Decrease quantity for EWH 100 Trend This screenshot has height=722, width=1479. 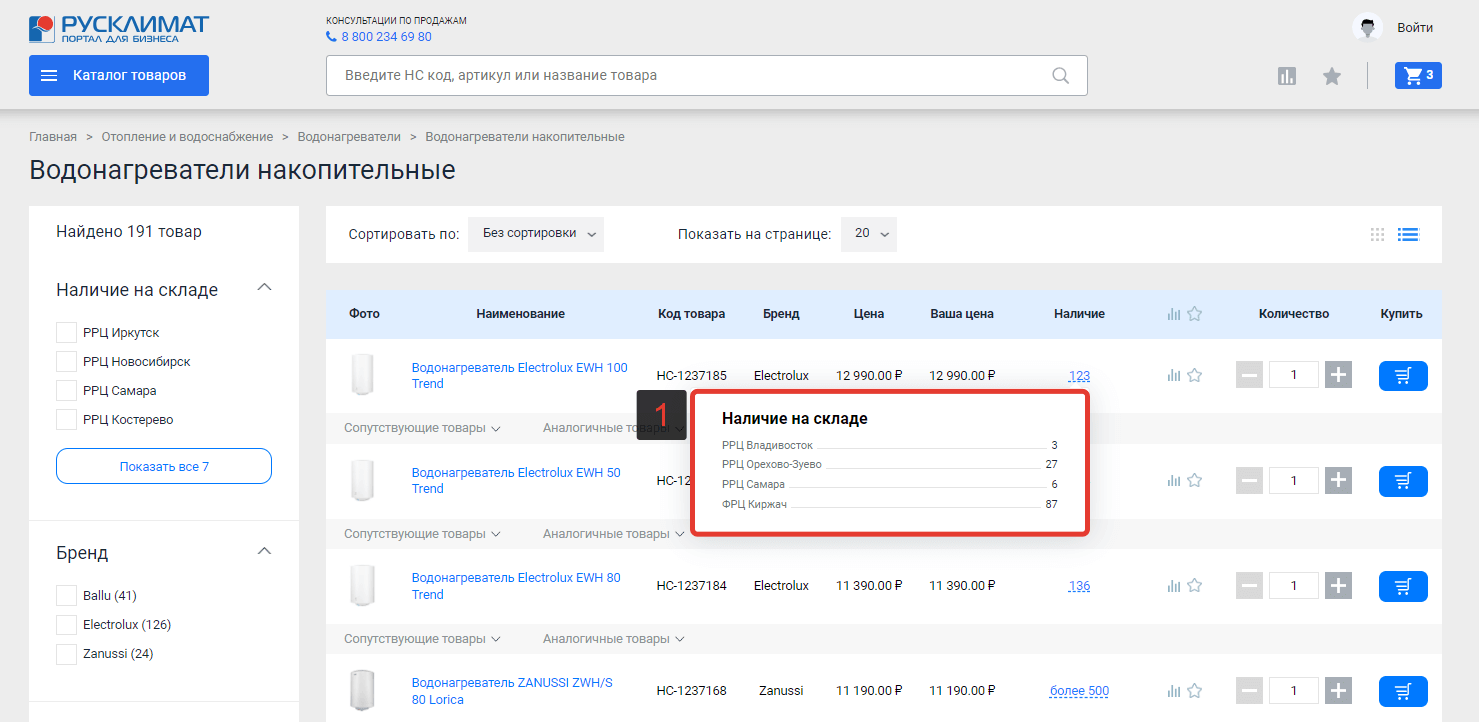pyautogui.click(x=1250, y=376)
